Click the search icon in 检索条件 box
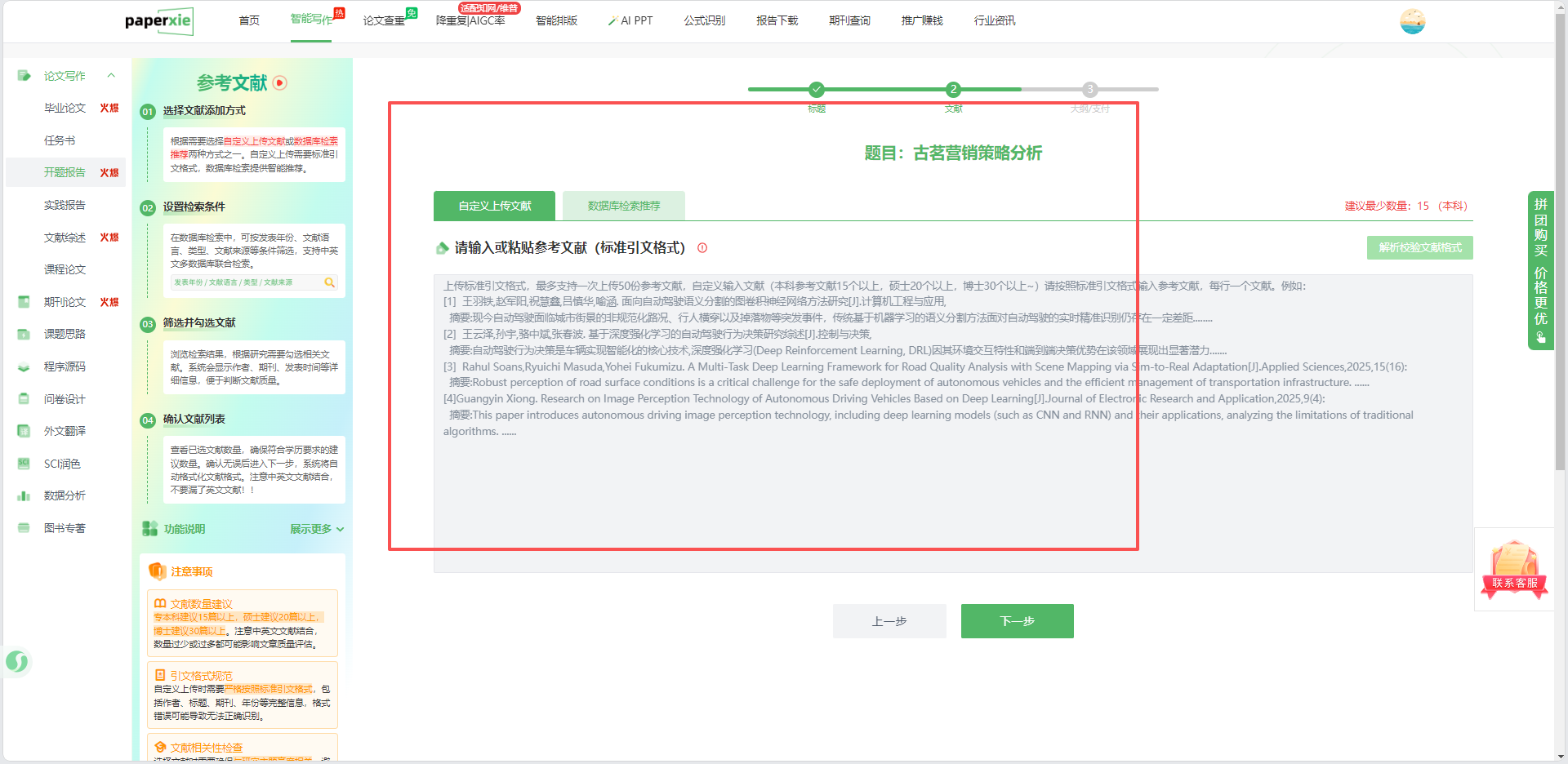This screenshot has height=764, width=1568. (x=329, y=282)
